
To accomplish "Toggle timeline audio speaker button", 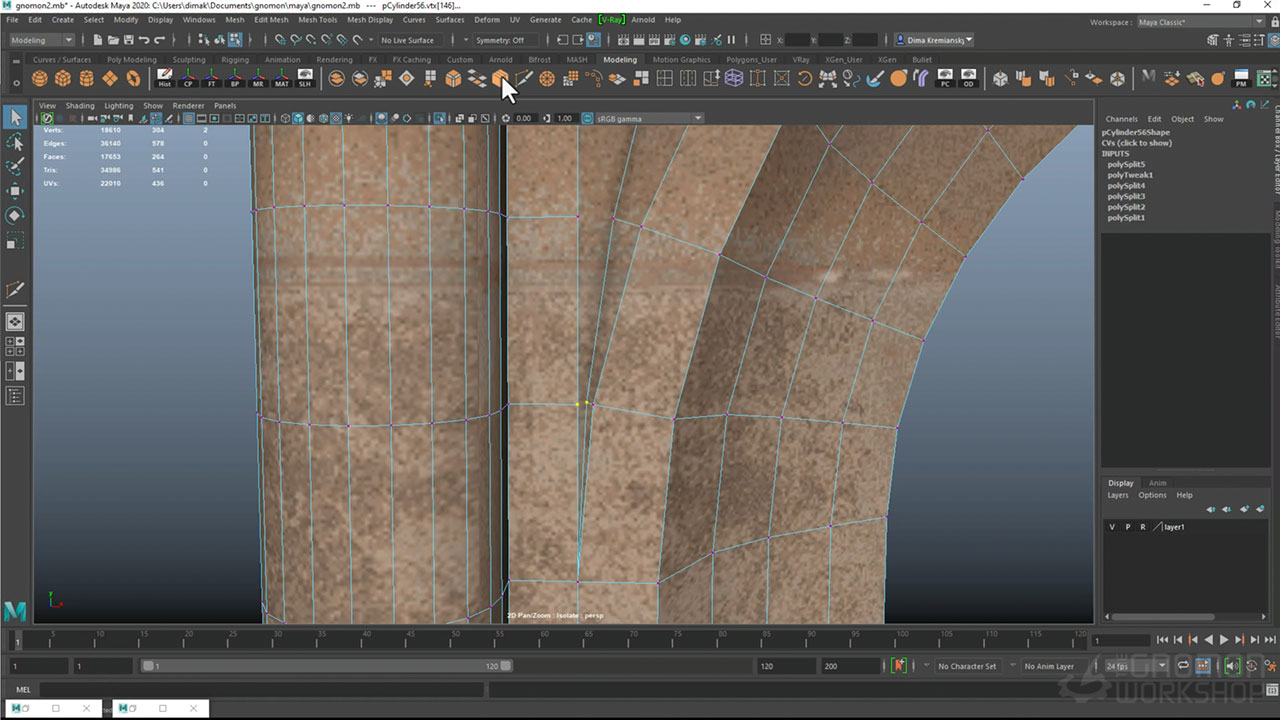I will point(1232,666).
